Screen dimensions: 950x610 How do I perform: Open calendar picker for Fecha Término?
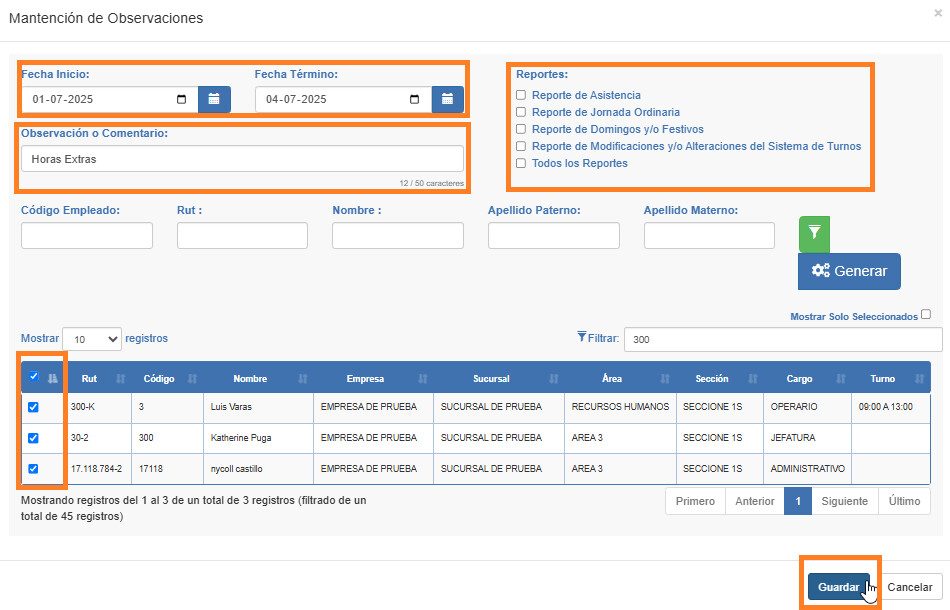[447, 99]
